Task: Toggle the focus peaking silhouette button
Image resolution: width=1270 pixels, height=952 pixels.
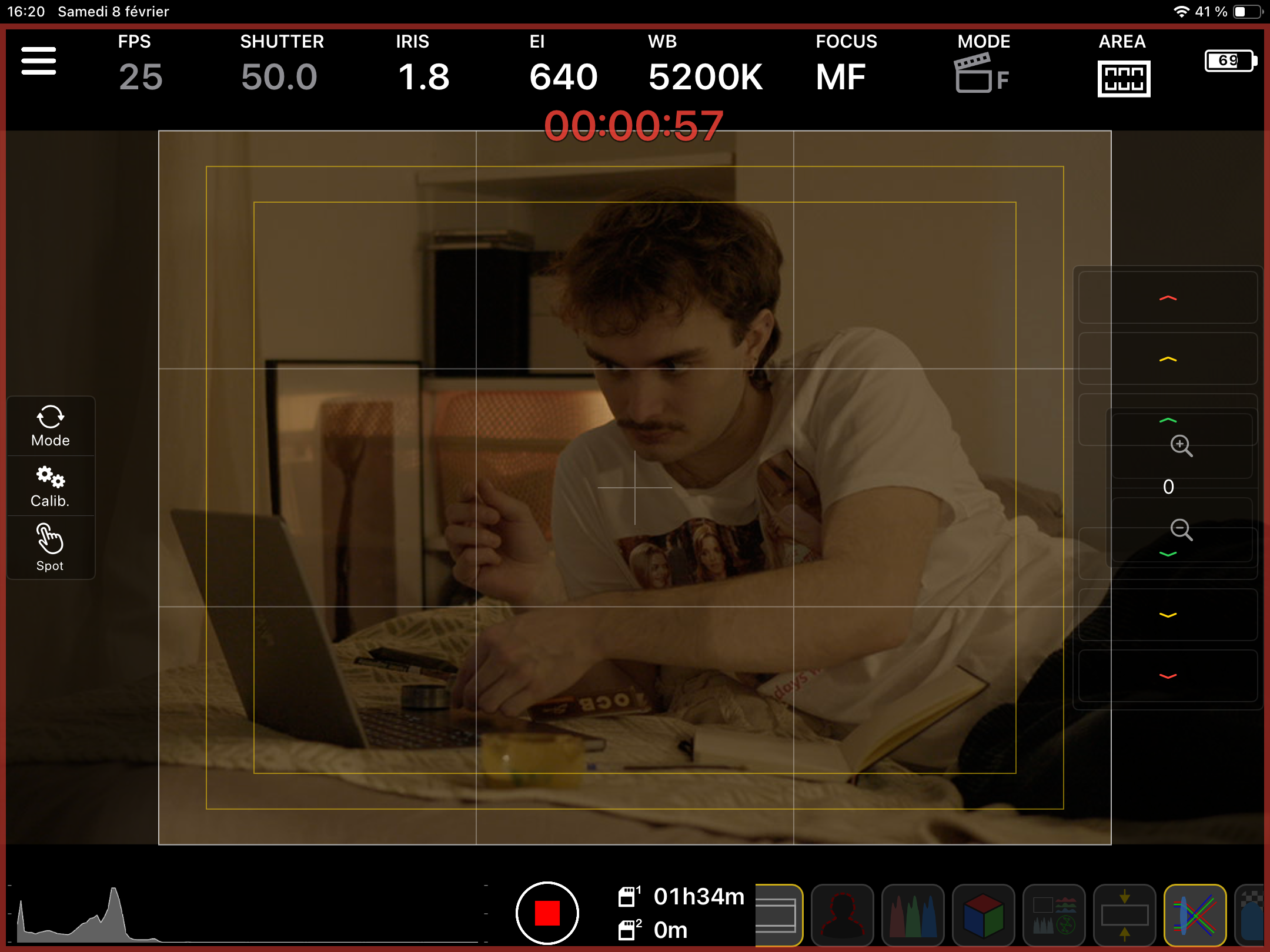Action: tap(842, 915)
